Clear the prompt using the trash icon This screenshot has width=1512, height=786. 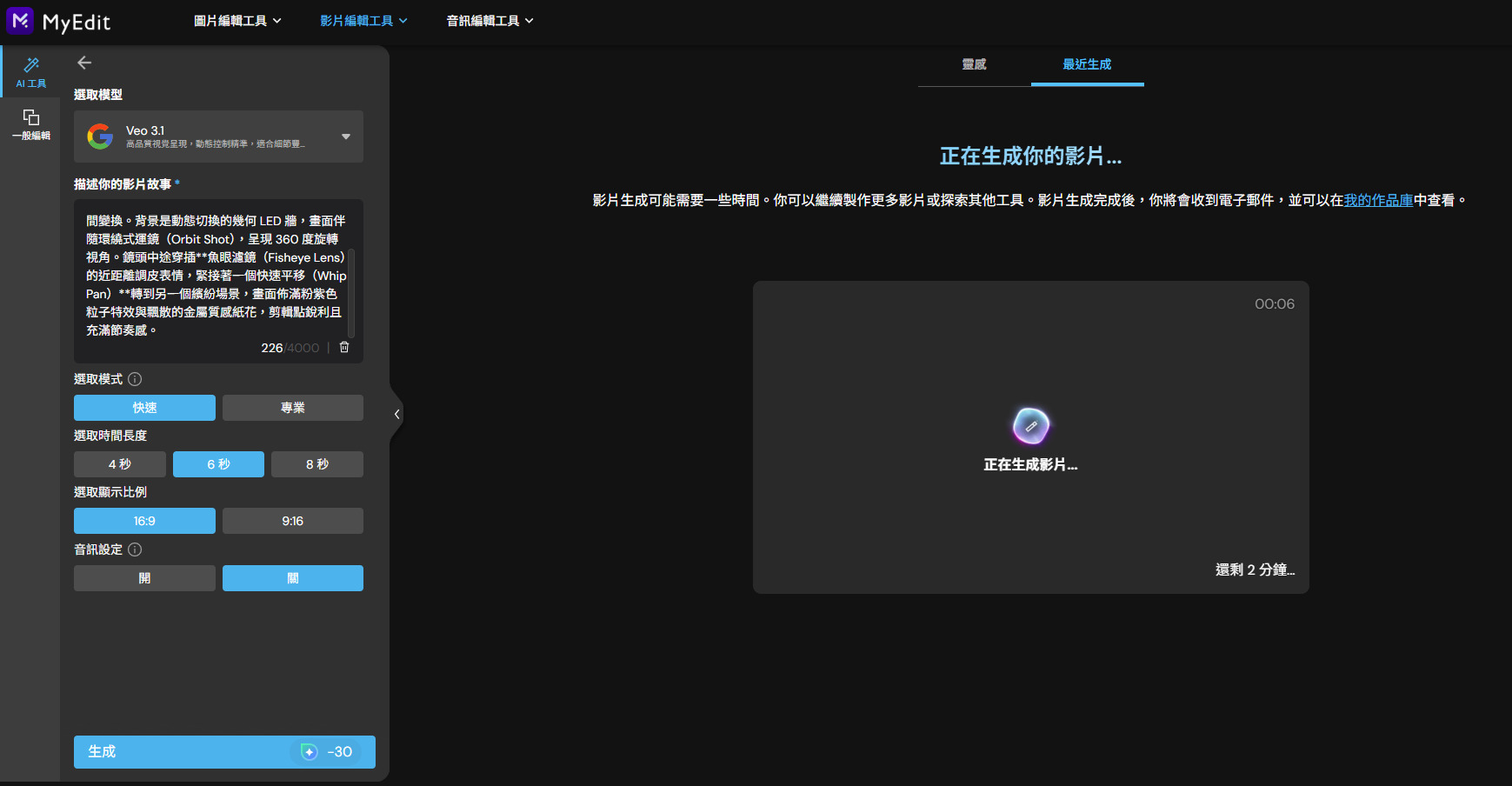coord(343,347)
